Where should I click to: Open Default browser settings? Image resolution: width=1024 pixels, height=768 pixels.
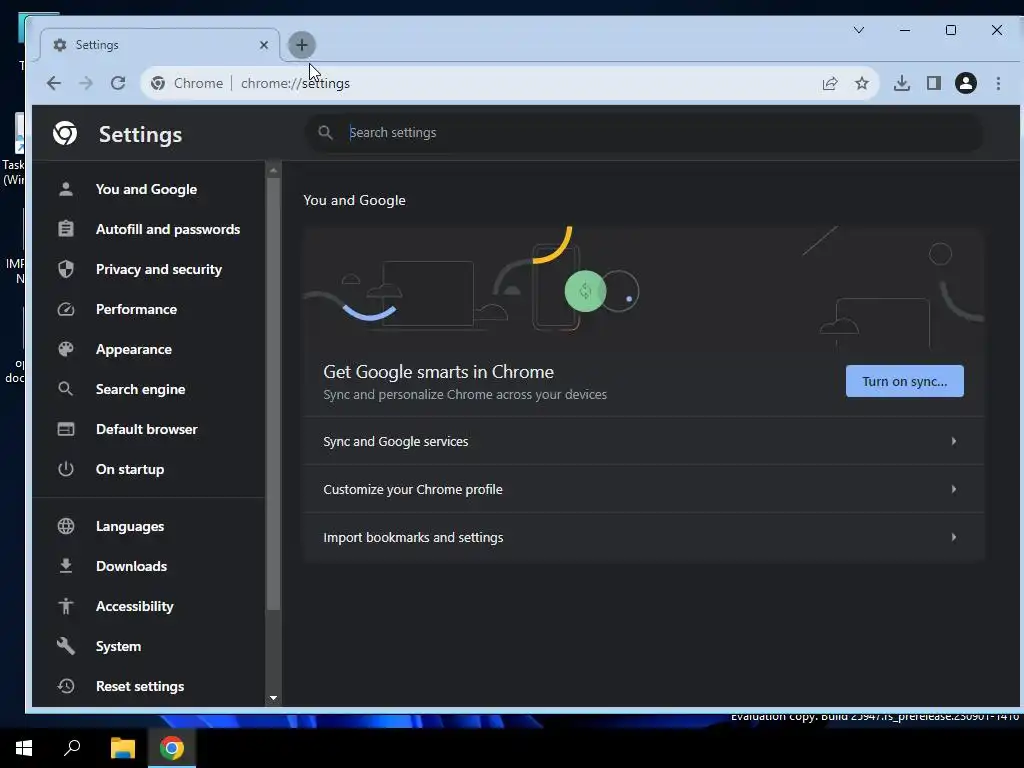149,429
